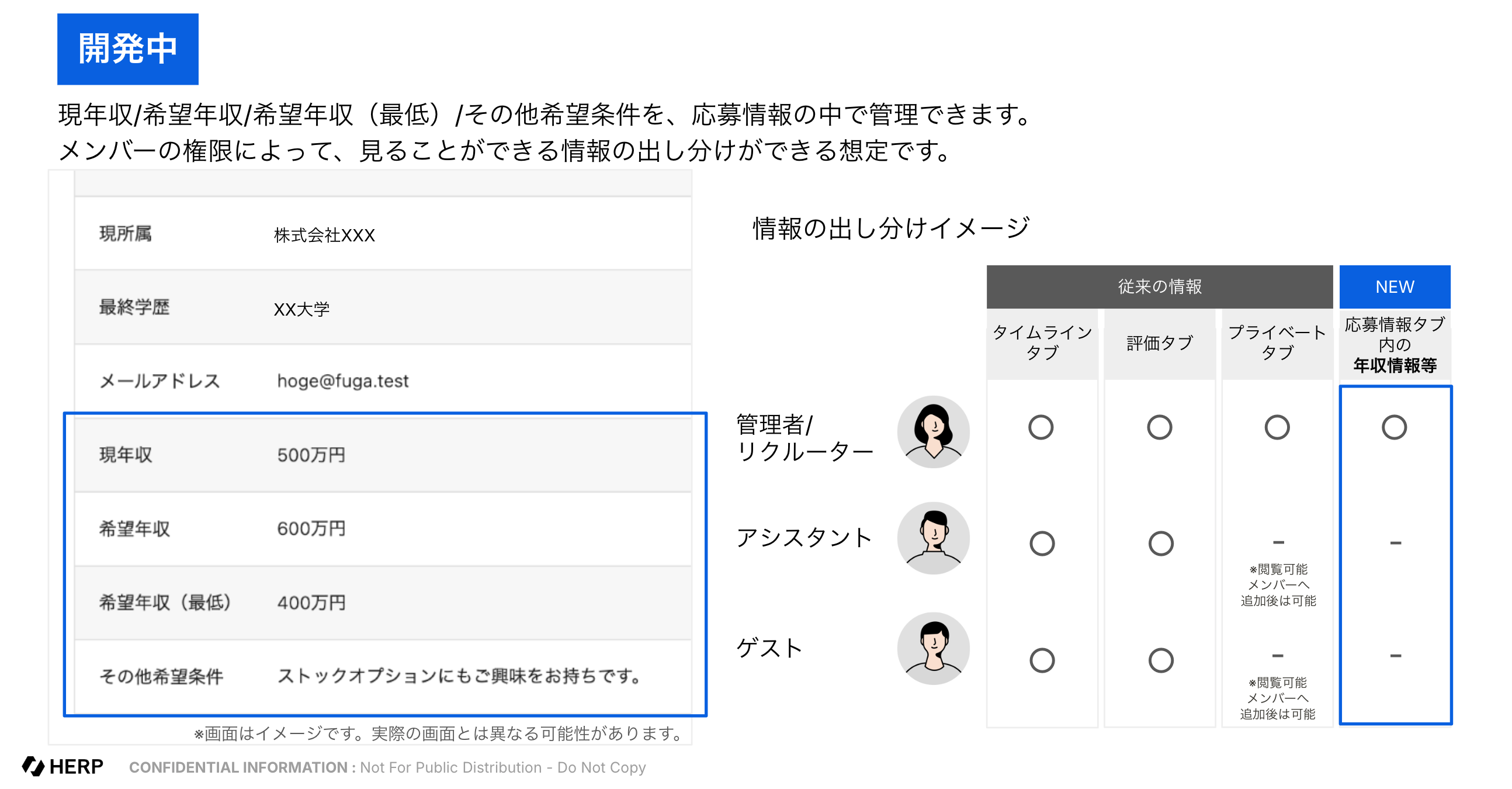Click the 希望年収 600万円 row

point(311,529)
